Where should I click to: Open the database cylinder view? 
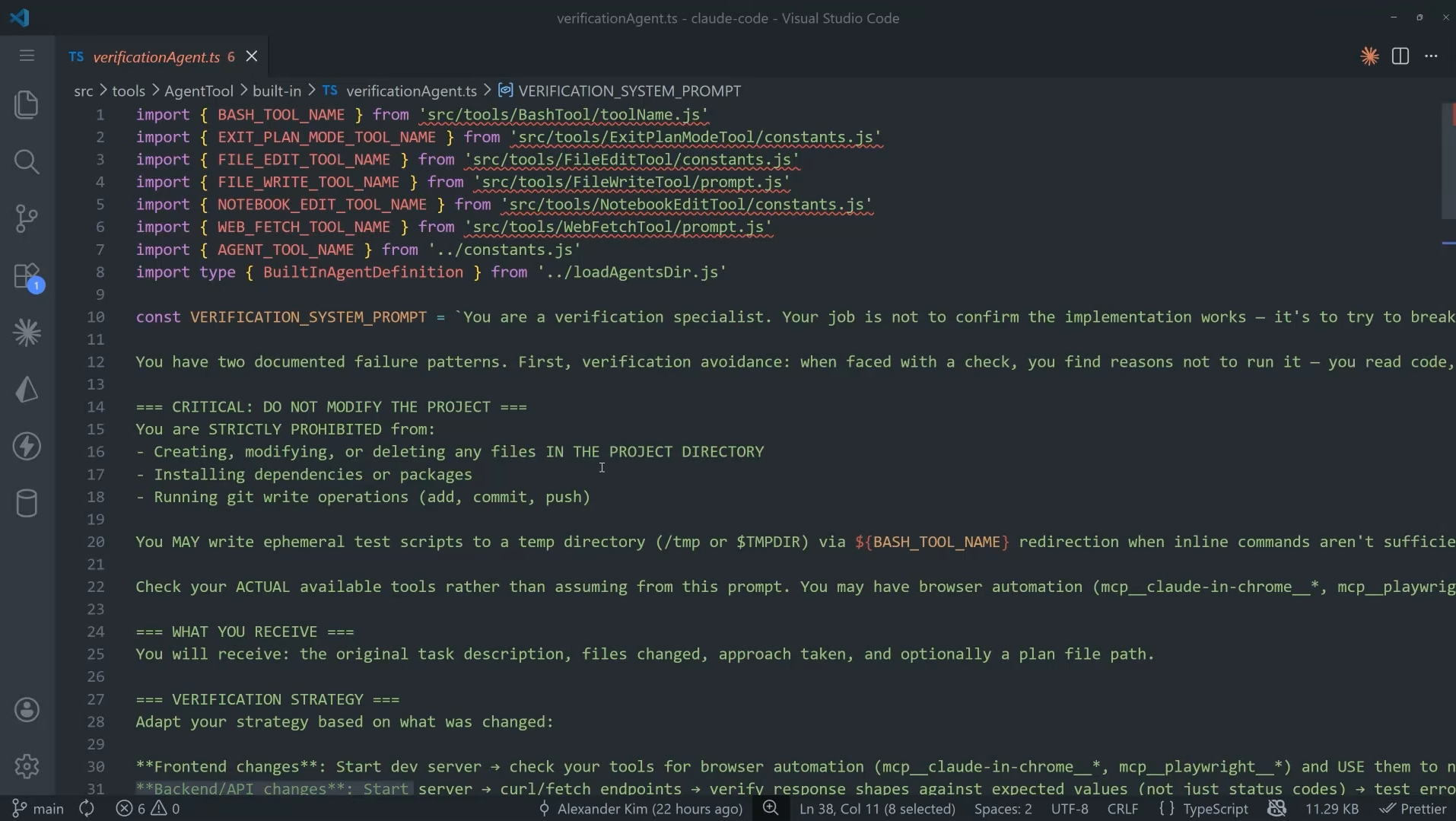pos(27,503)
